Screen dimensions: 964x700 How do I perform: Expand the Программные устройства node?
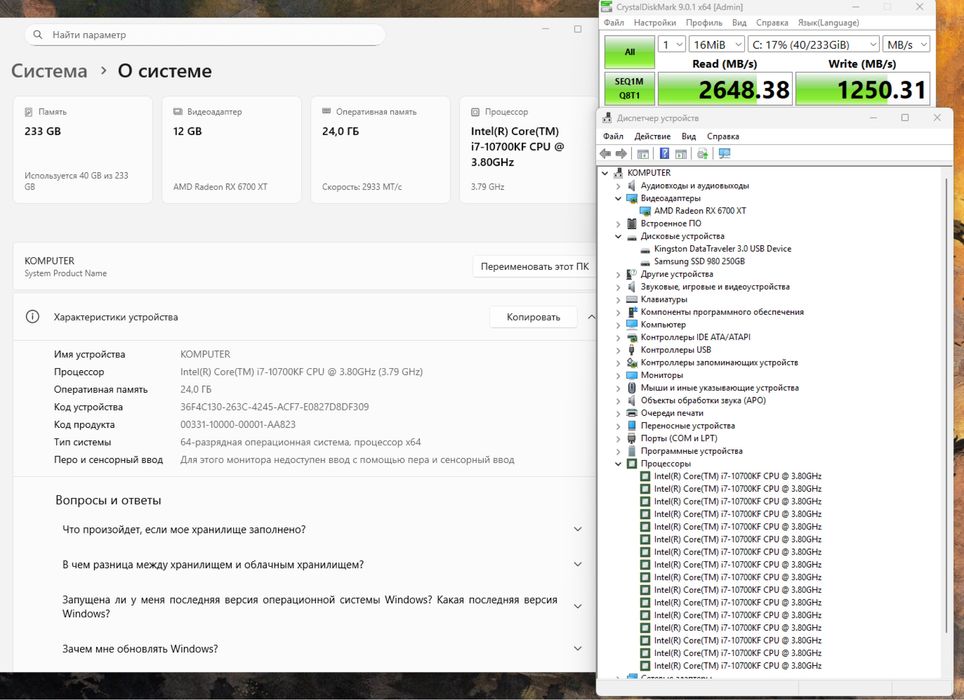(x=618, y=451)
